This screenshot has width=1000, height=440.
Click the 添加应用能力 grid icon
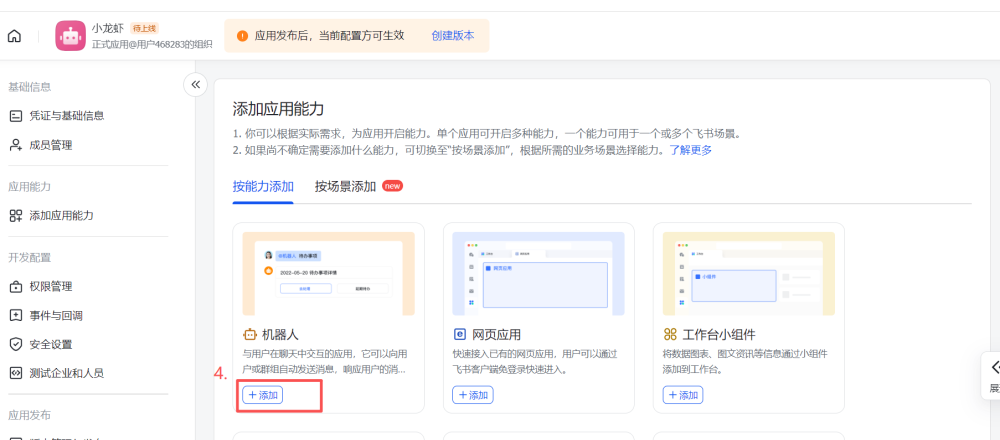click(x=16, y=216)
